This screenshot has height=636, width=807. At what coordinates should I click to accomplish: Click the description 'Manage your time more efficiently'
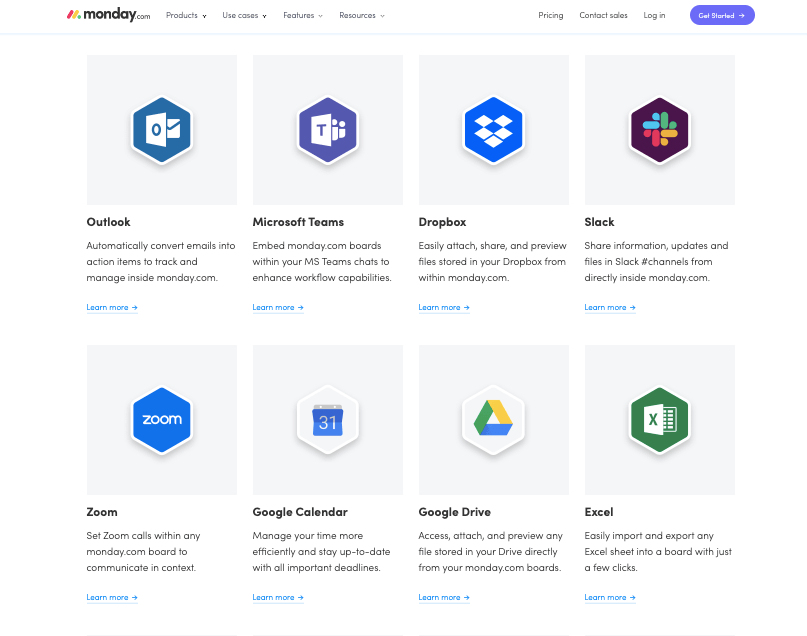(x=321, y=552)
